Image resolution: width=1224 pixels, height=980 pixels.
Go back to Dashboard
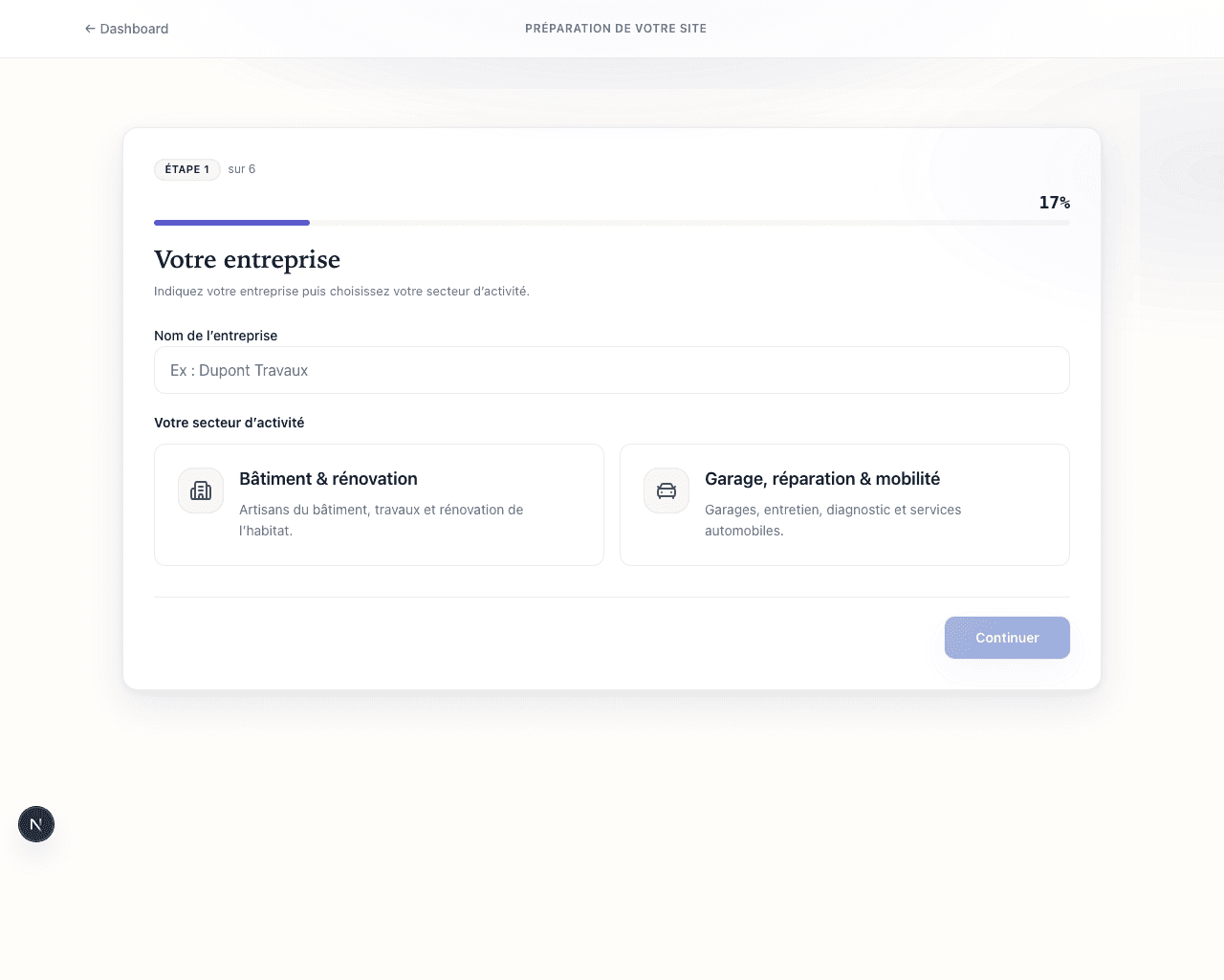126,29
